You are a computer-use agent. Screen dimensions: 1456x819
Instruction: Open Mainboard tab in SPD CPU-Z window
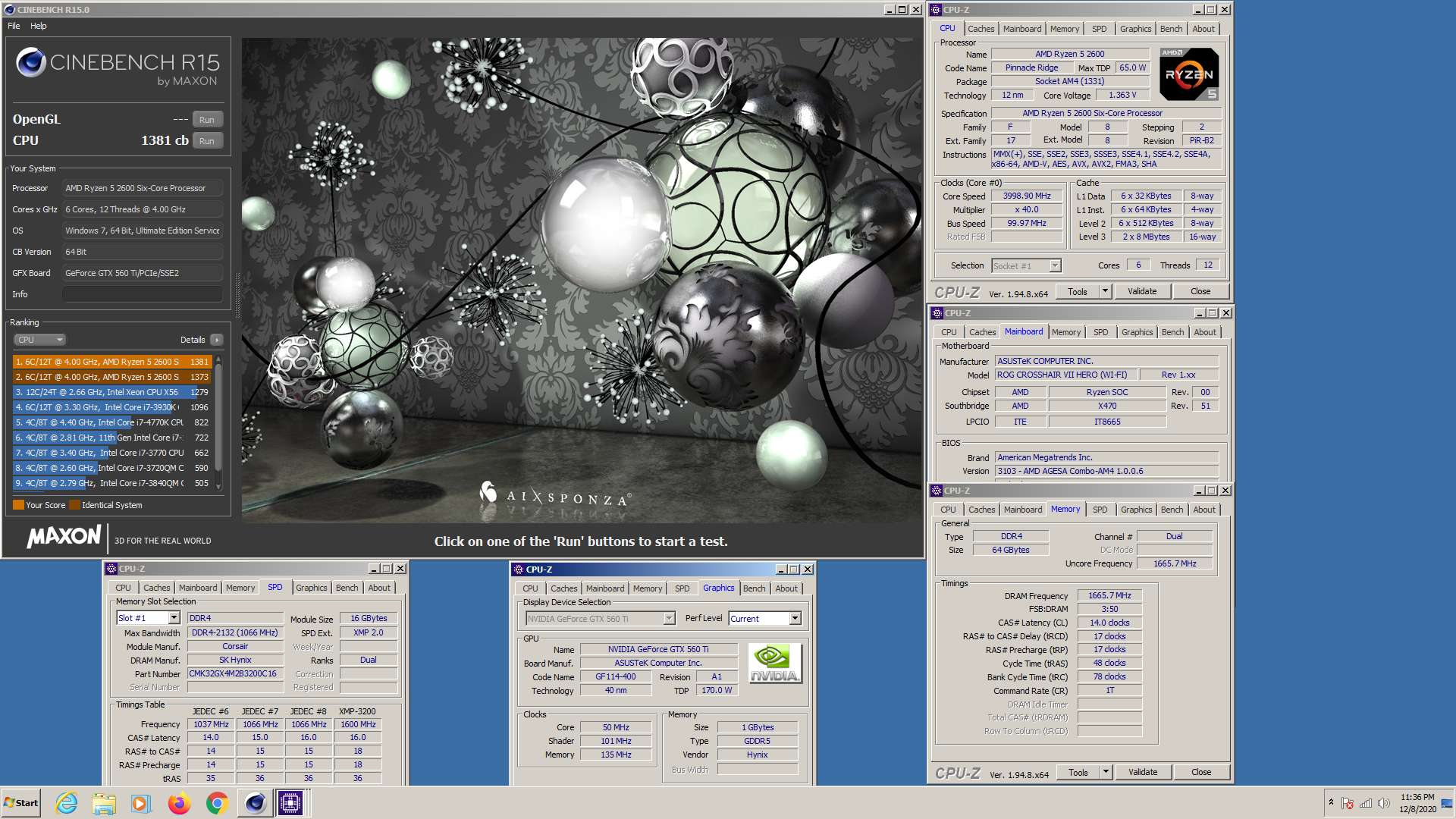[198, 588]
